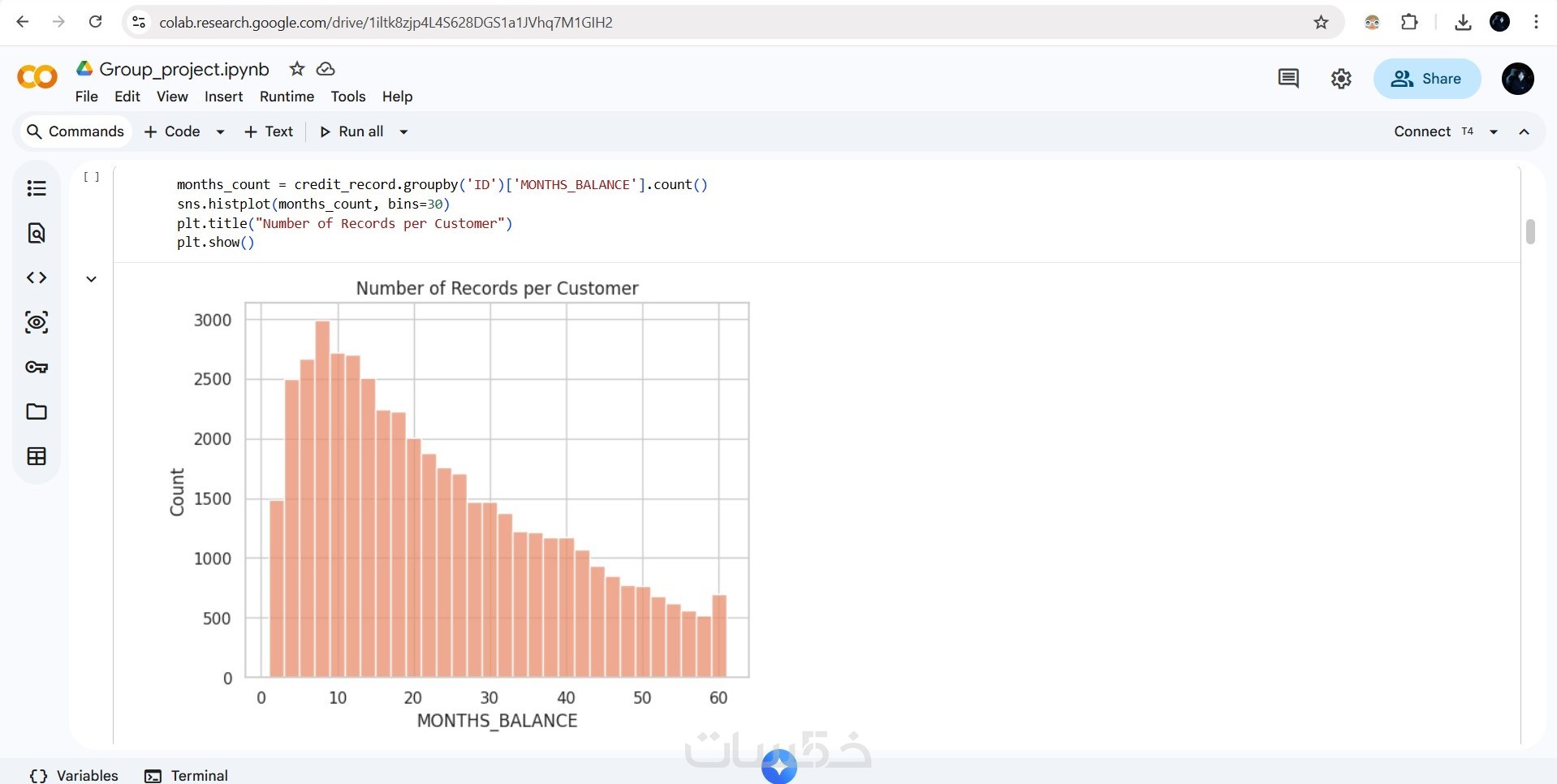Star the Group_project.ipynb notebook
This screenshot has height=784, width=1557.
(297, 69)
